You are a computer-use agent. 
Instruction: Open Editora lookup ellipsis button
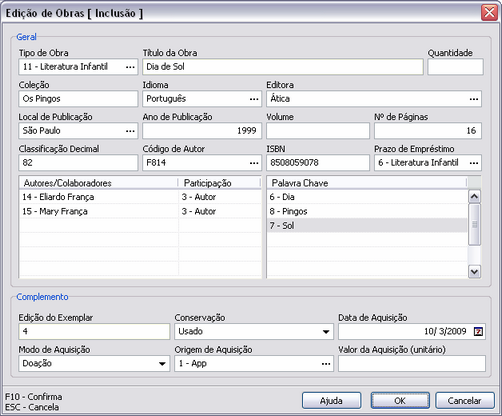click(474, 99)
